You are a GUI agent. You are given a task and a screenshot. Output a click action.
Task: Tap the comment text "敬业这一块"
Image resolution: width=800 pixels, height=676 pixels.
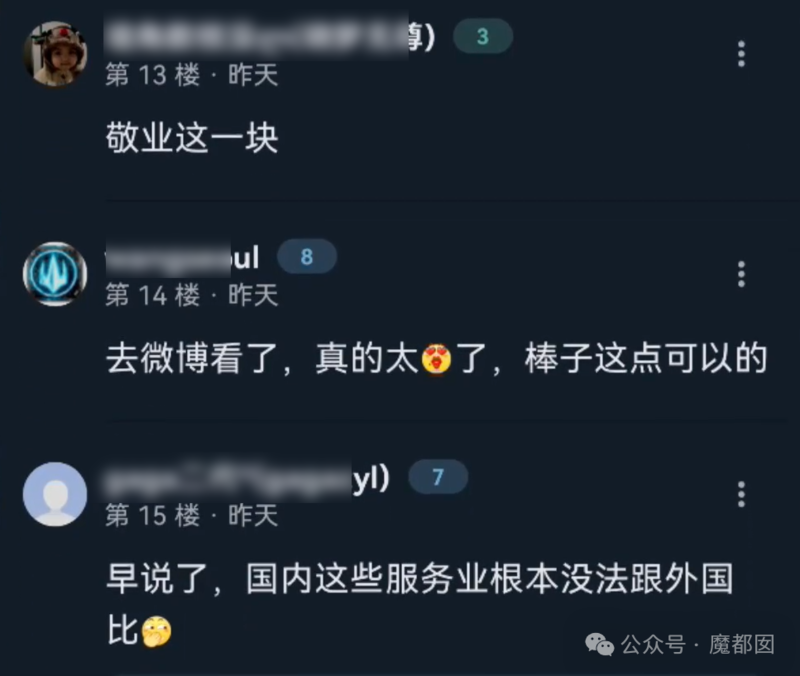[192, 138]
